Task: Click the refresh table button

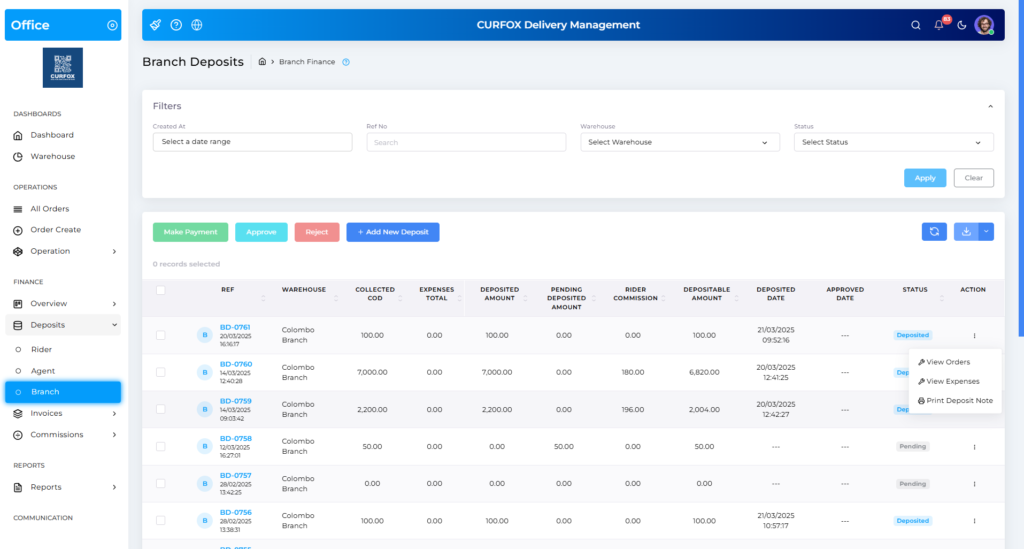Action: coord(935,232)
